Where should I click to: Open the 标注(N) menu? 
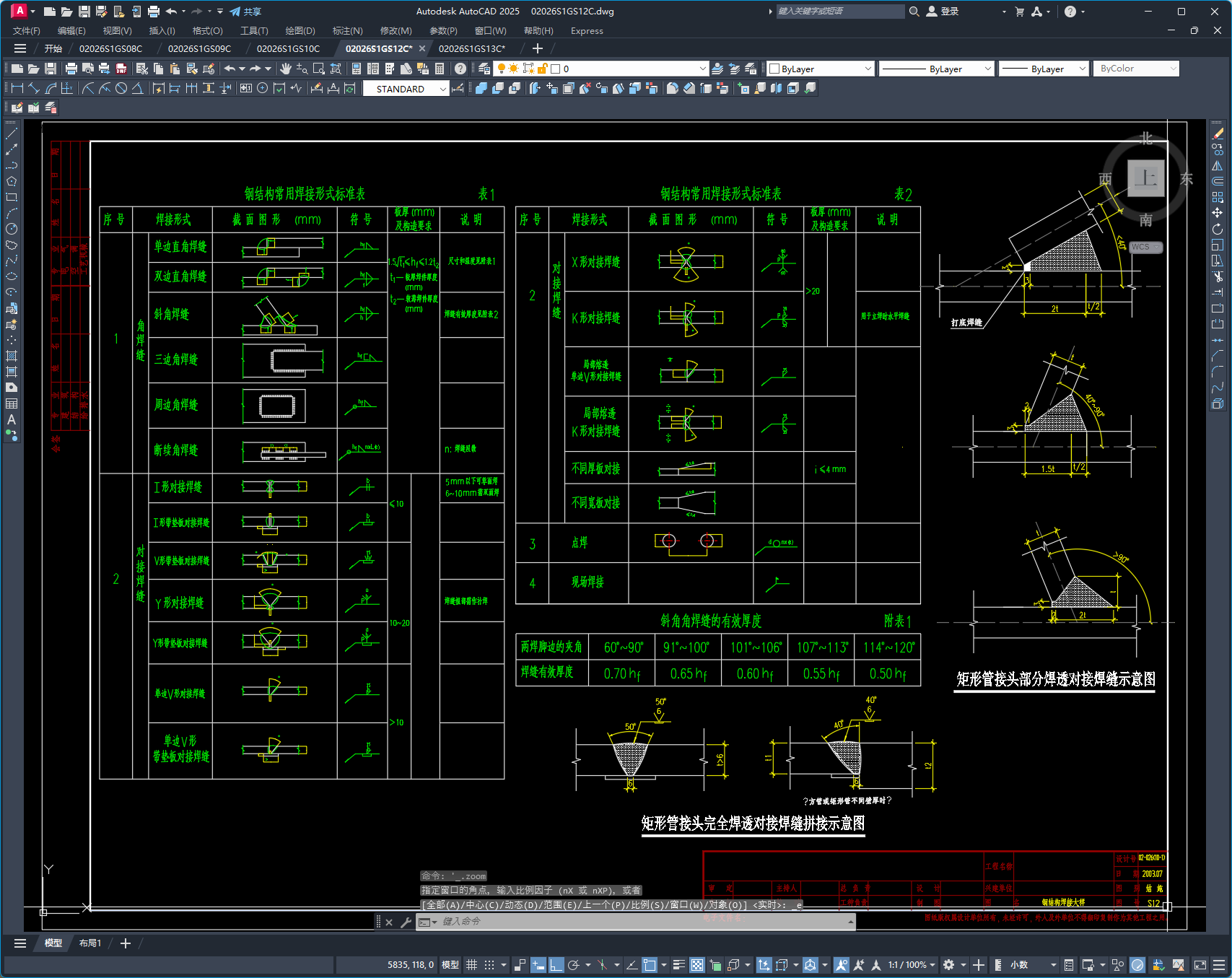pos(347,30)
